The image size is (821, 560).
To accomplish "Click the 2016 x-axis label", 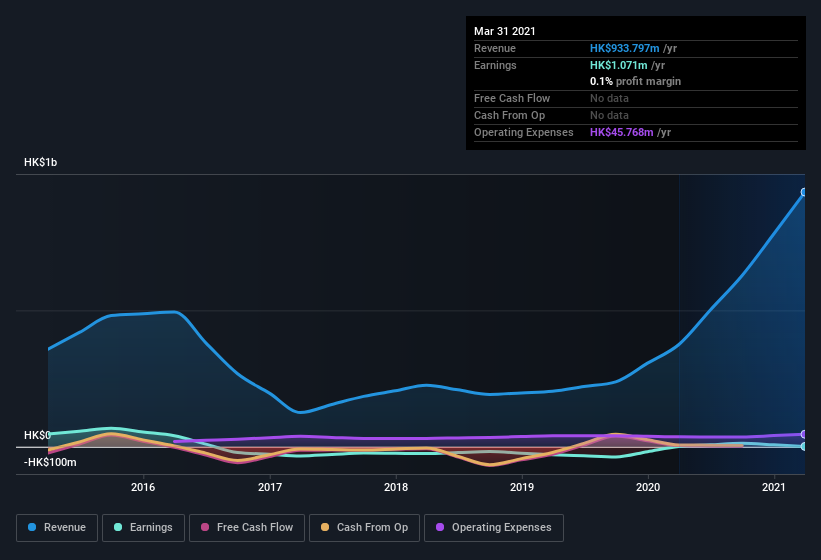I will (x=143, y=487).
